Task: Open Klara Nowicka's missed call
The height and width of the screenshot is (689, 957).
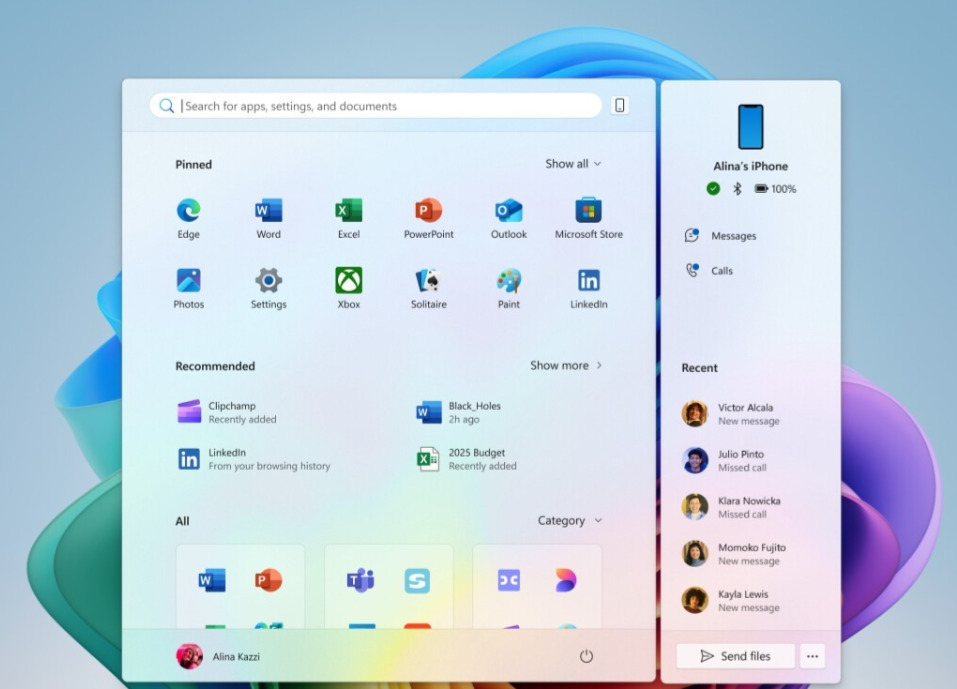Action: point(731,507)
